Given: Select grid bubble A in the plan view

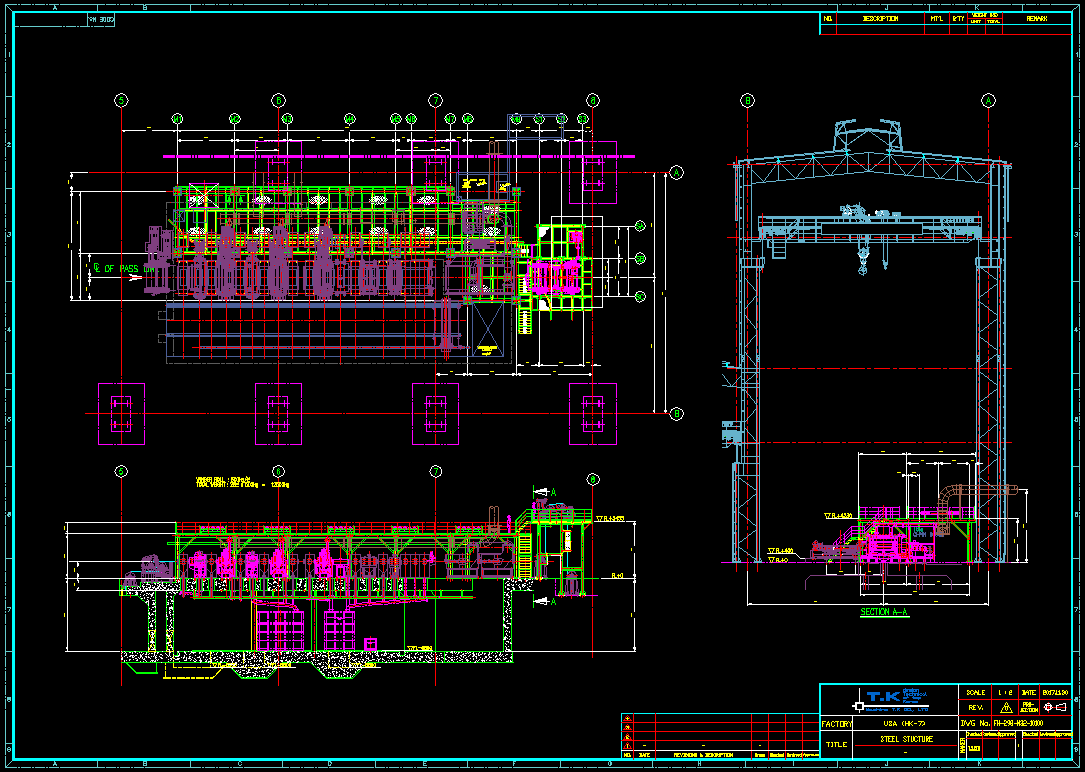Looking at the screenshot, I should coord(677,172).
